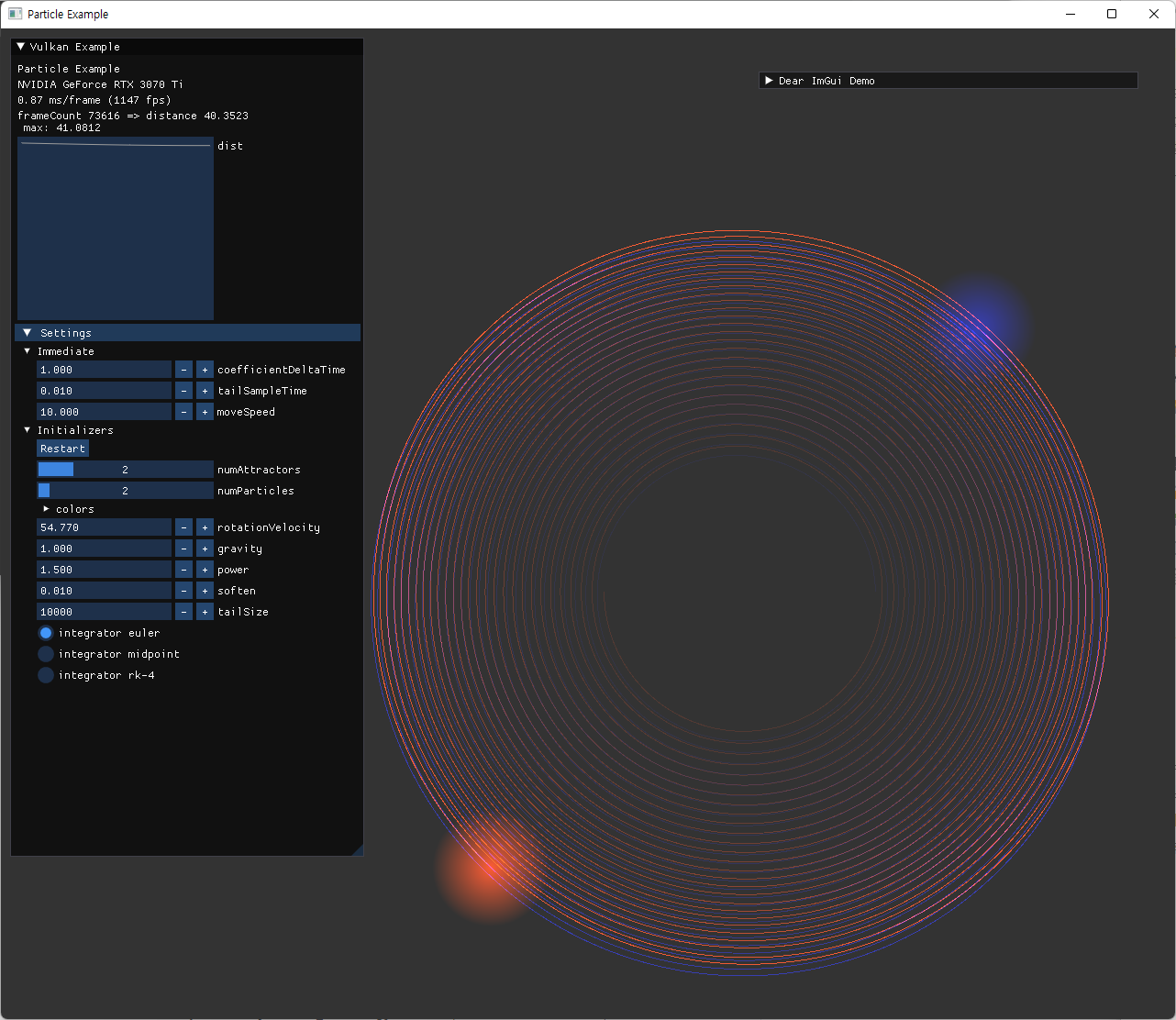Decrease moveSpeed with minus button
1176x1020 pixels.
[x=183, y=412]
